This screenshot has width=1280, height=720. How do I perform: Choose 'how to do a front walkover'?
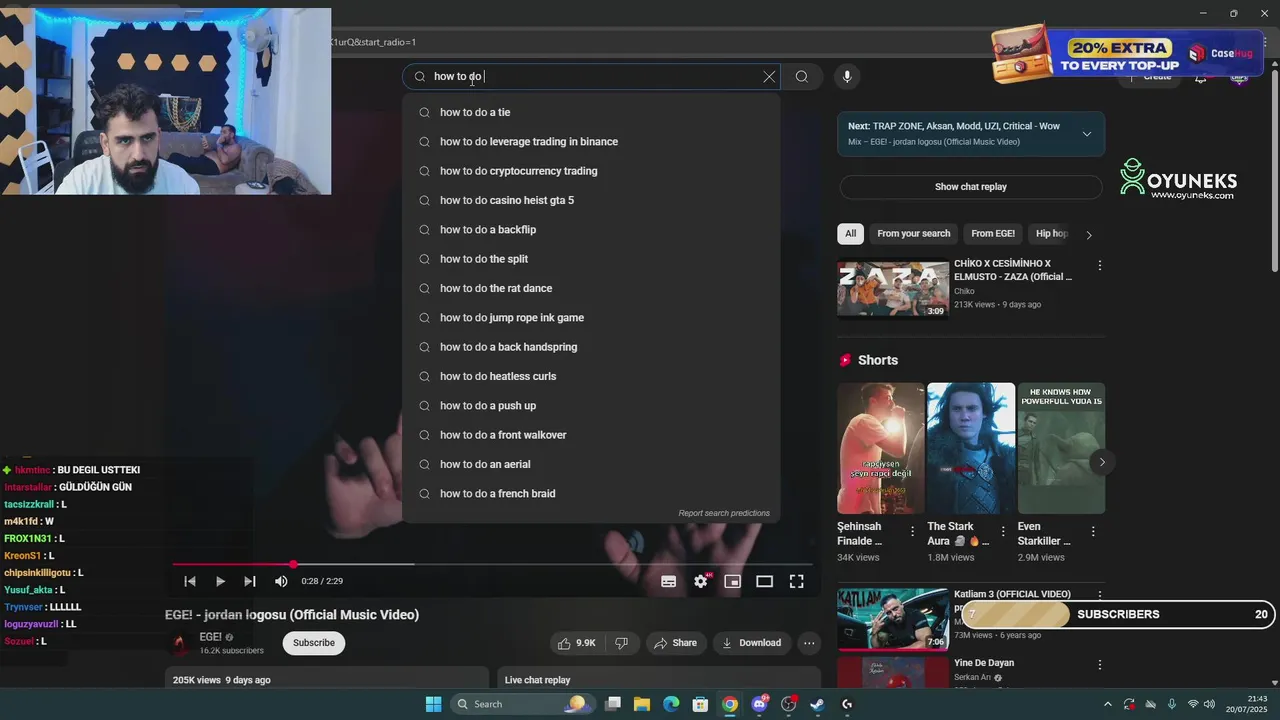(x=591, y=435)
